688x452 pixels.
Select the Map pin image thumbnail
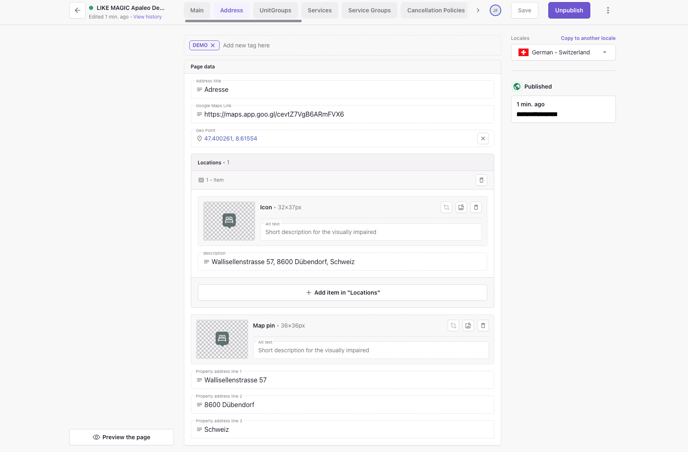[x=222, y=339]
